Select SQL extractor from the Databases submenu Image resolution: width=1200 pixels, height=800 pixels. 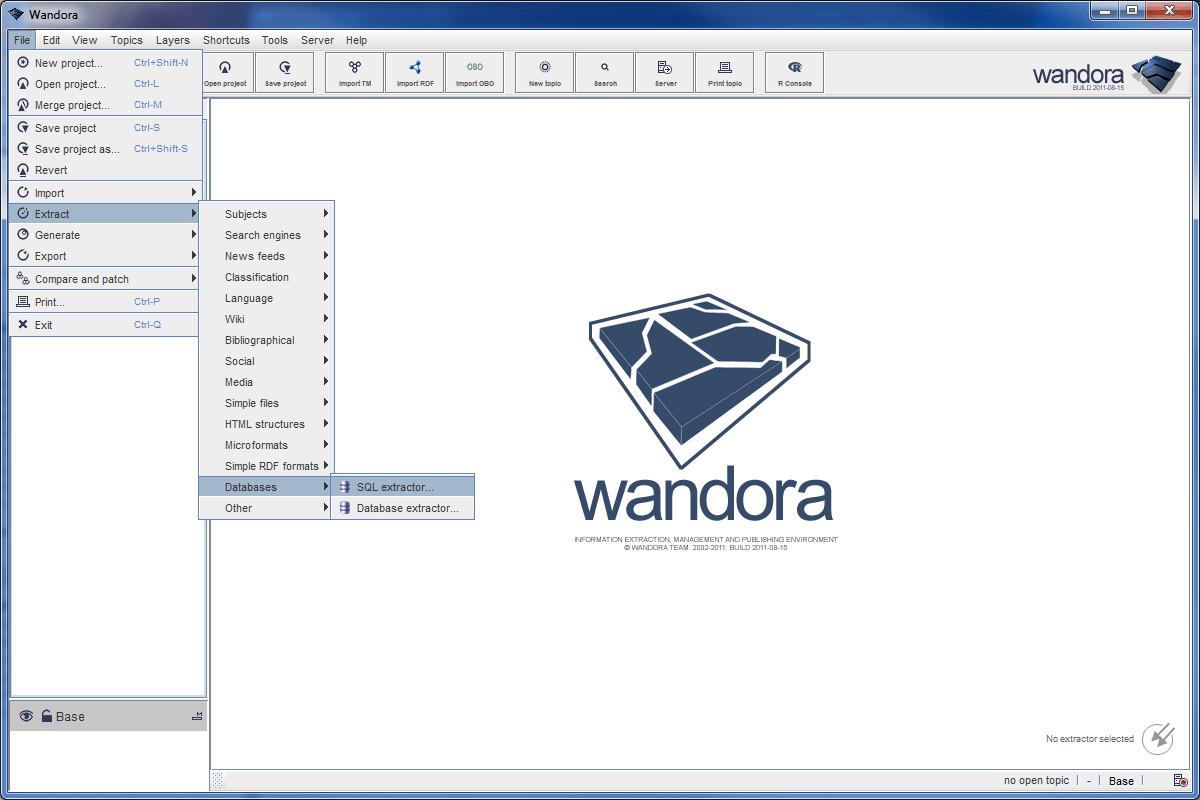click(397, 486)
